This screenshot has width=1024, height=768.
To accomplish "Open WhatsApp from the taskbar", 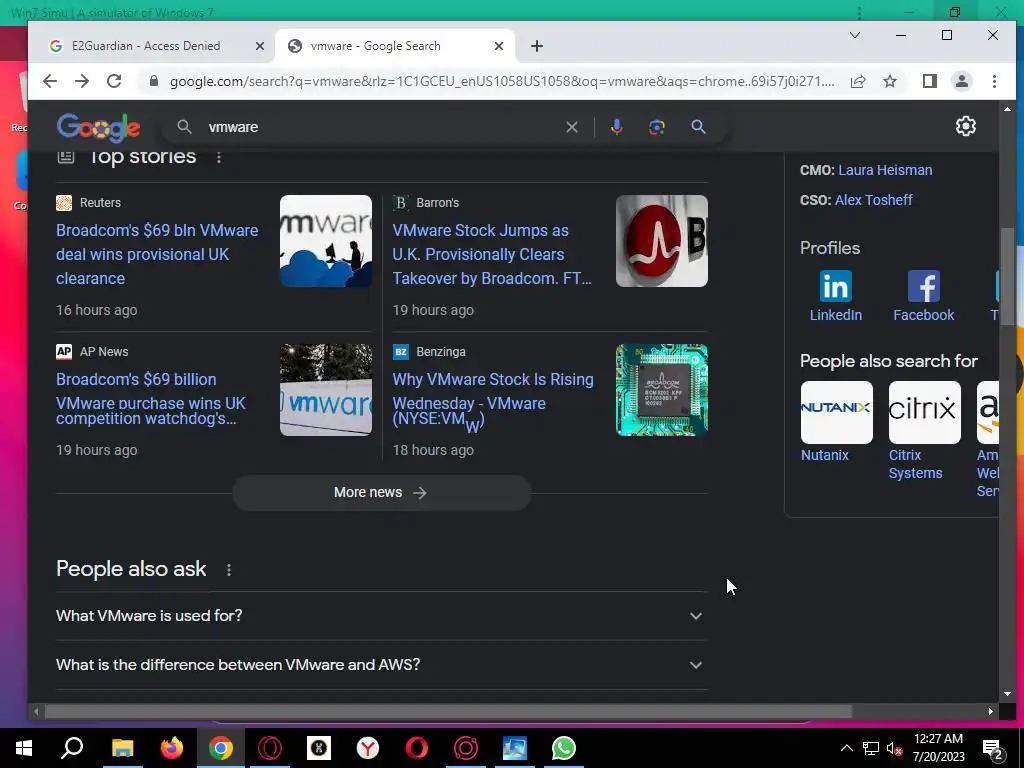I will tap(564, 748).
